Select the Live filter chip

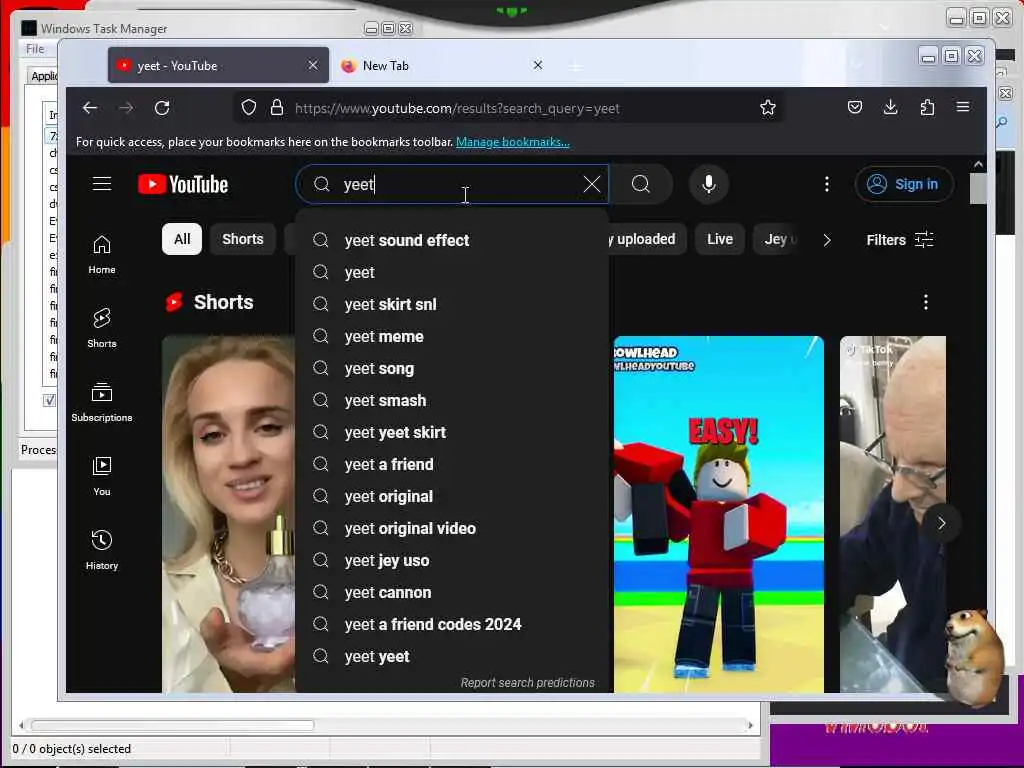point(720,239)
